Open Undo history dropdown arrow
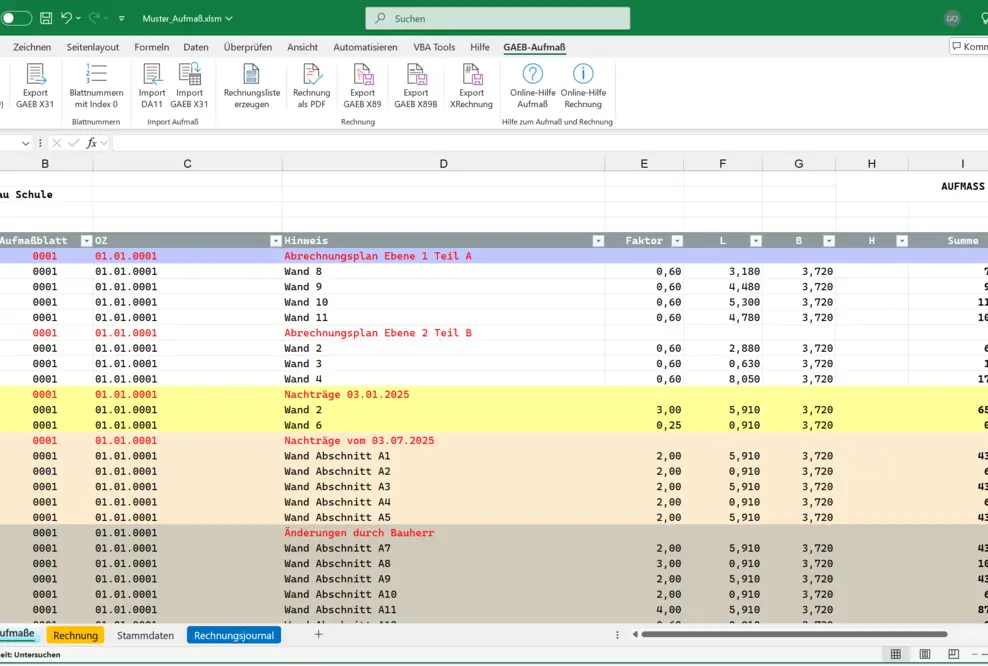Screen dimensions: 988x666 pyautogui.click(x=79, y=18)
